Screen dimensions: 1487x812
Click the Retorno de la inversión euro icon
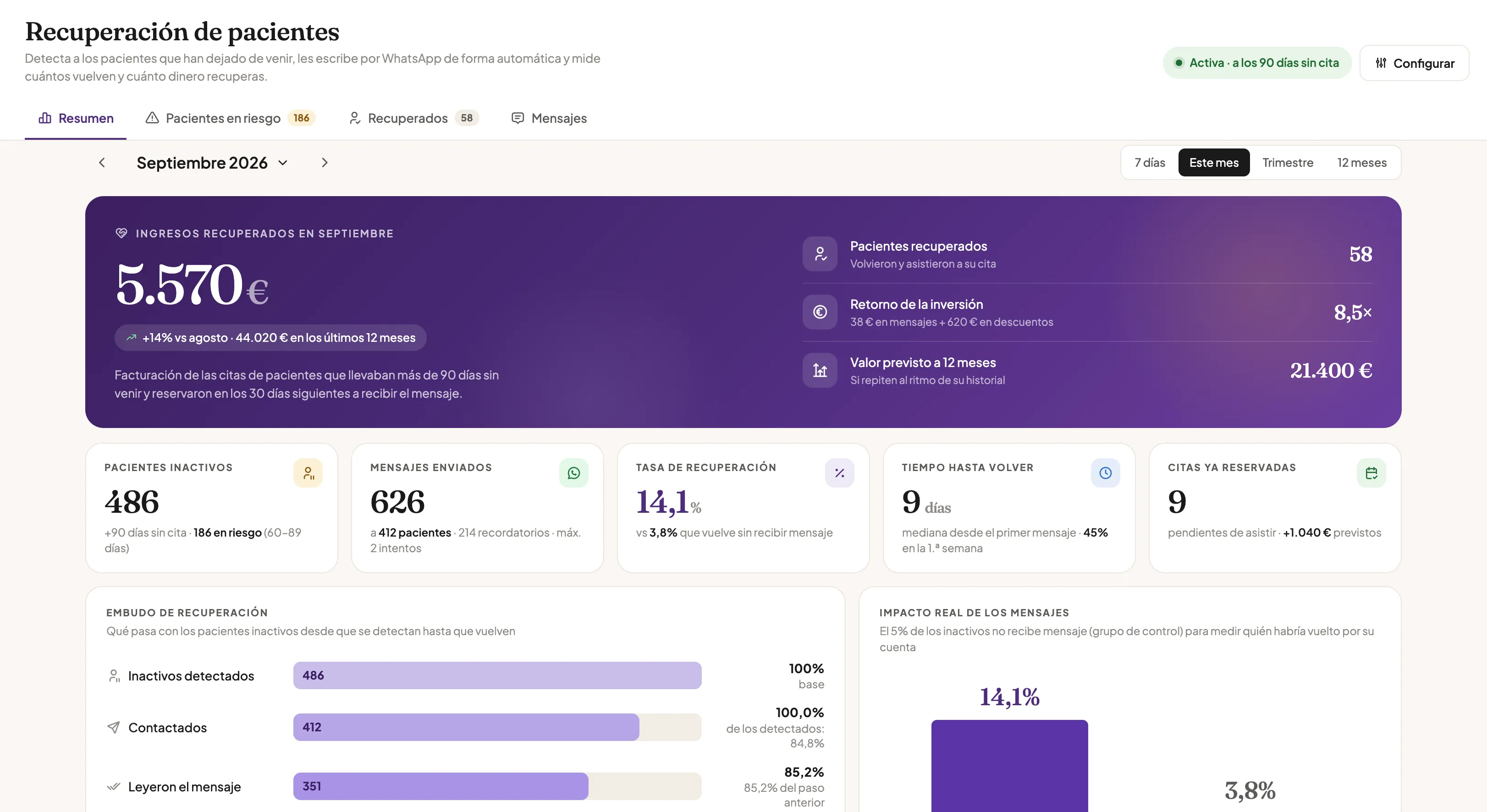coord(820,312)
